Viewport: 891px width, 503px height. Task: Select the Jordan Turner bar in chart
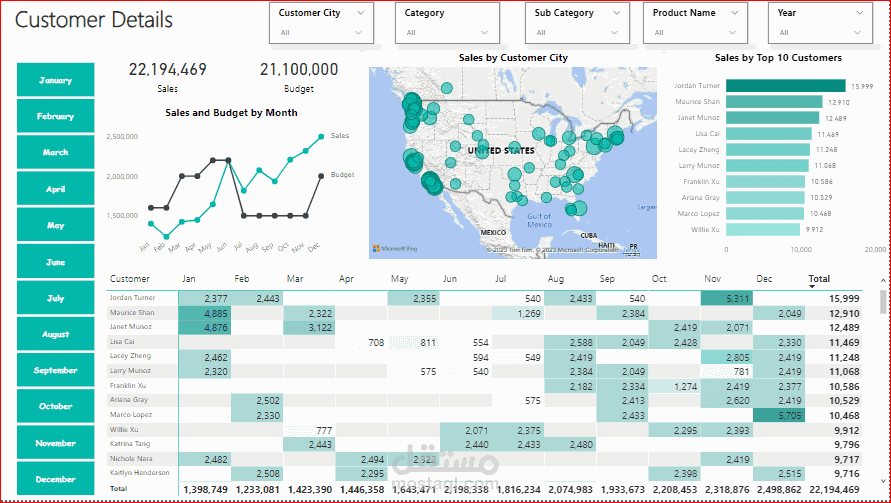[786, 86]
